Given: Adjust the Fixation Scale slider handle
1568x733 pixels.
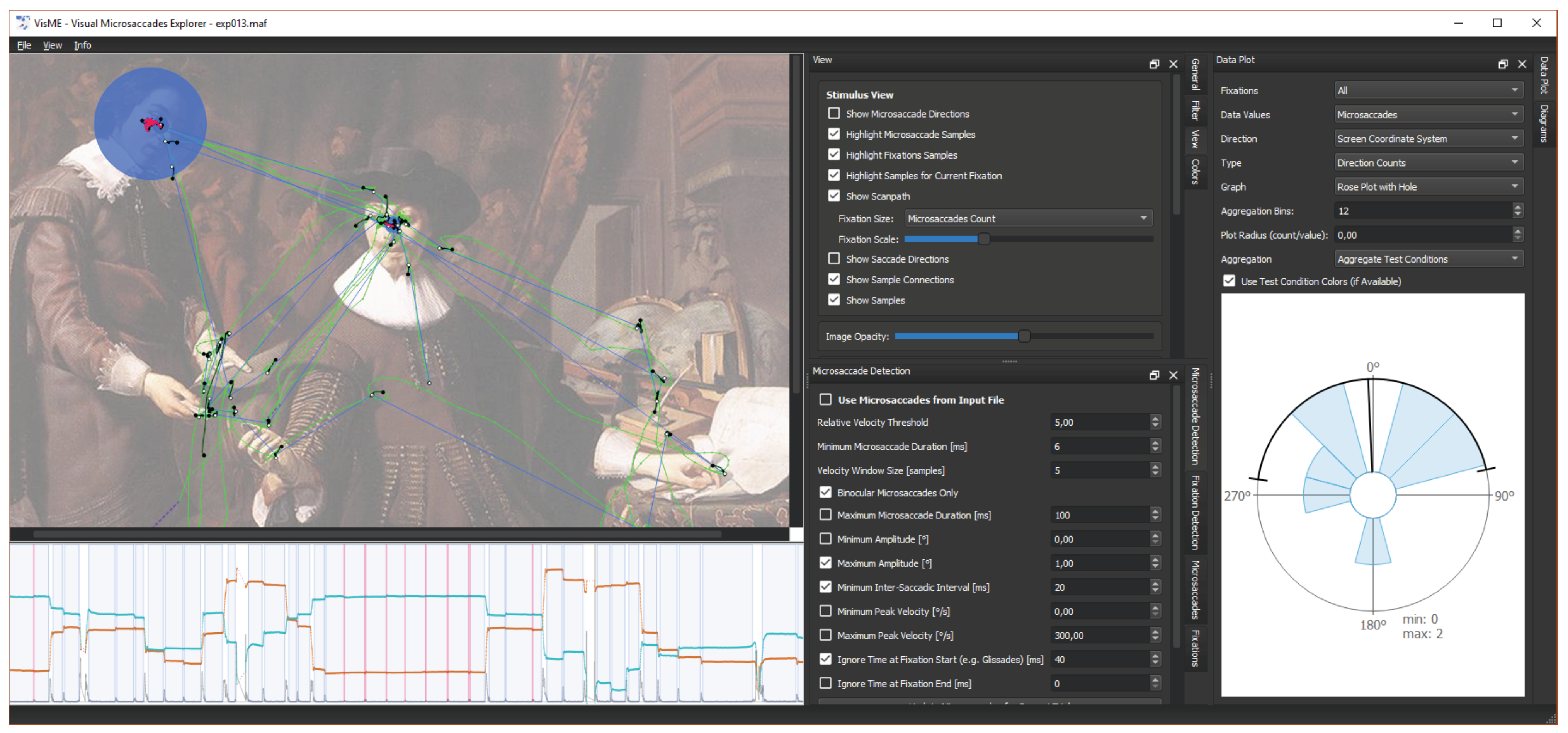Looking at the screenshot, I should [984, 239].
